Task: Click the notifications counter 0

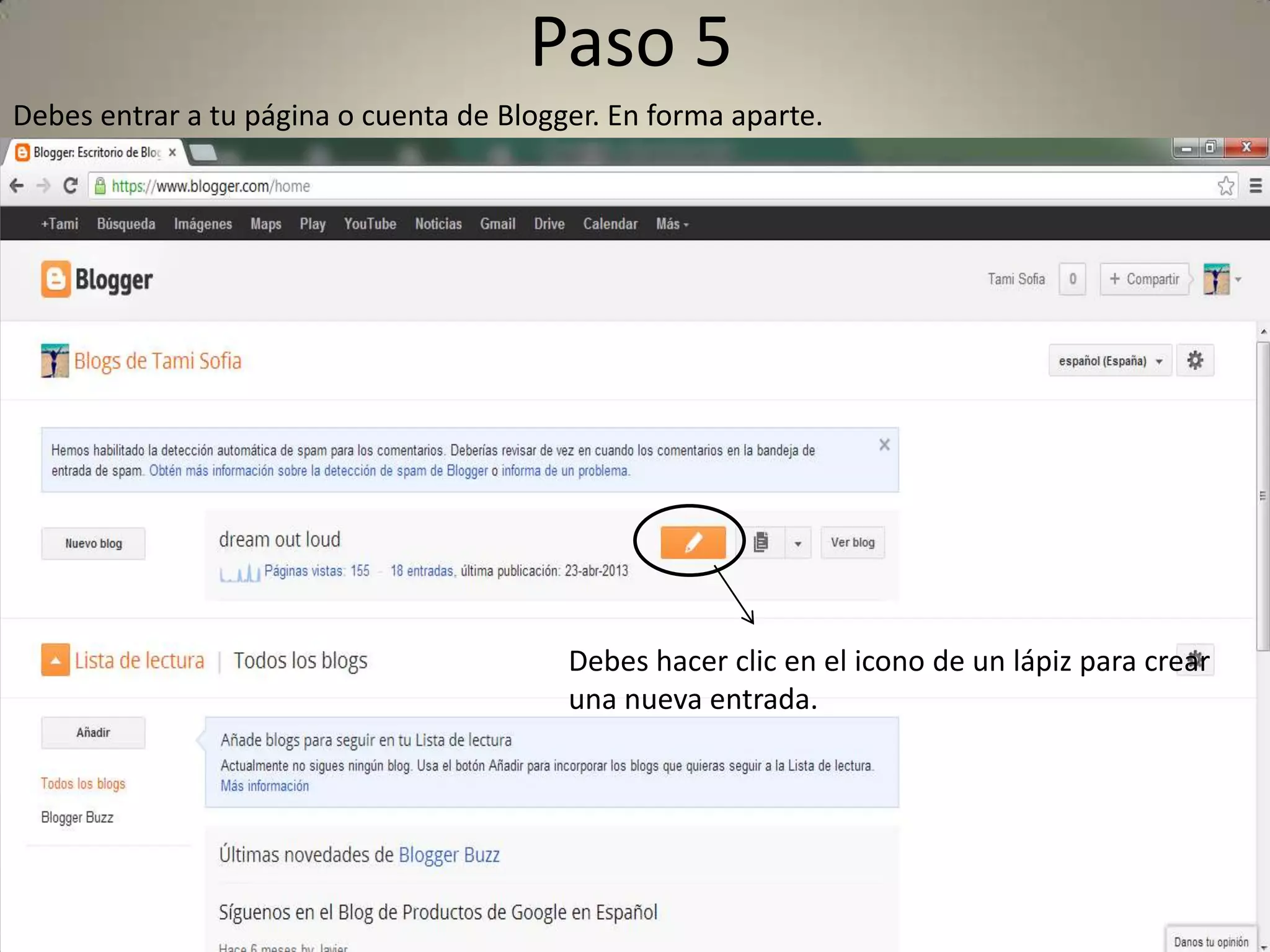Action: 1073,279
